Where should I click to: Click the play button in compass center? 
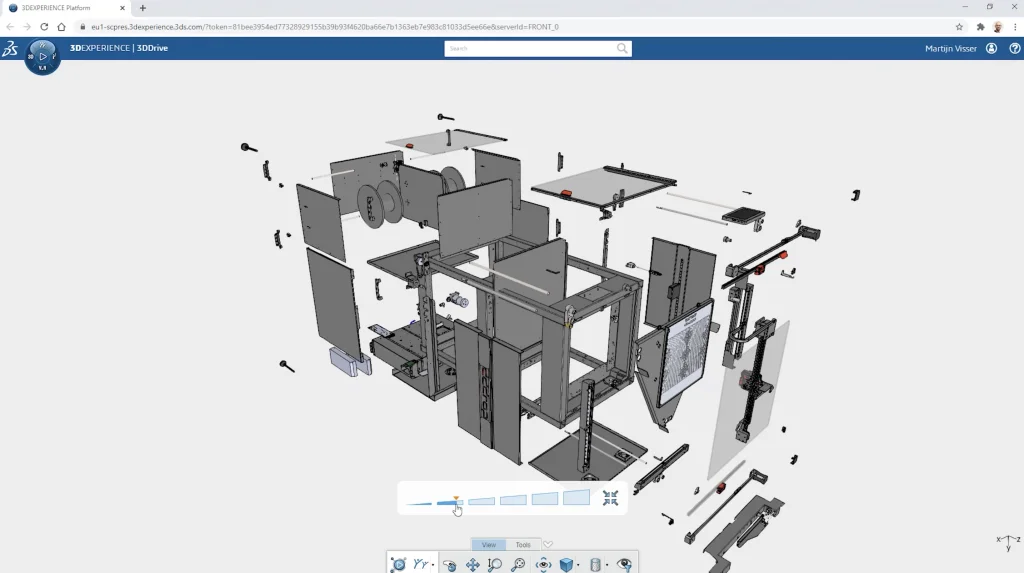(42, 57)
